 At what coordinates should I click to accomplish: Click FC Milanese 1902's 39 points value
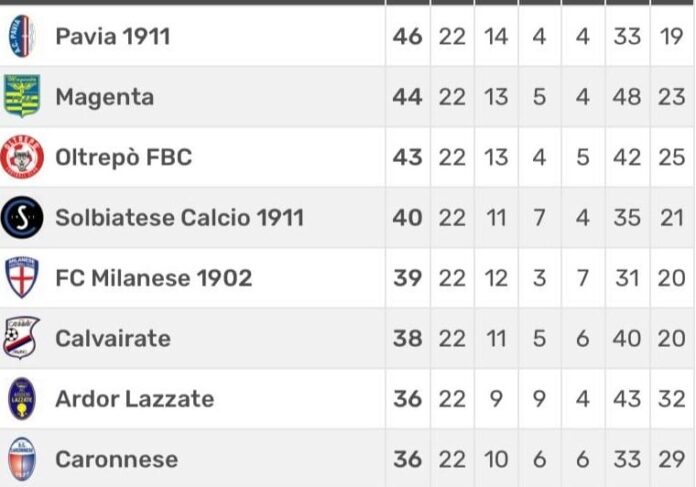click(x=407, y=278)
